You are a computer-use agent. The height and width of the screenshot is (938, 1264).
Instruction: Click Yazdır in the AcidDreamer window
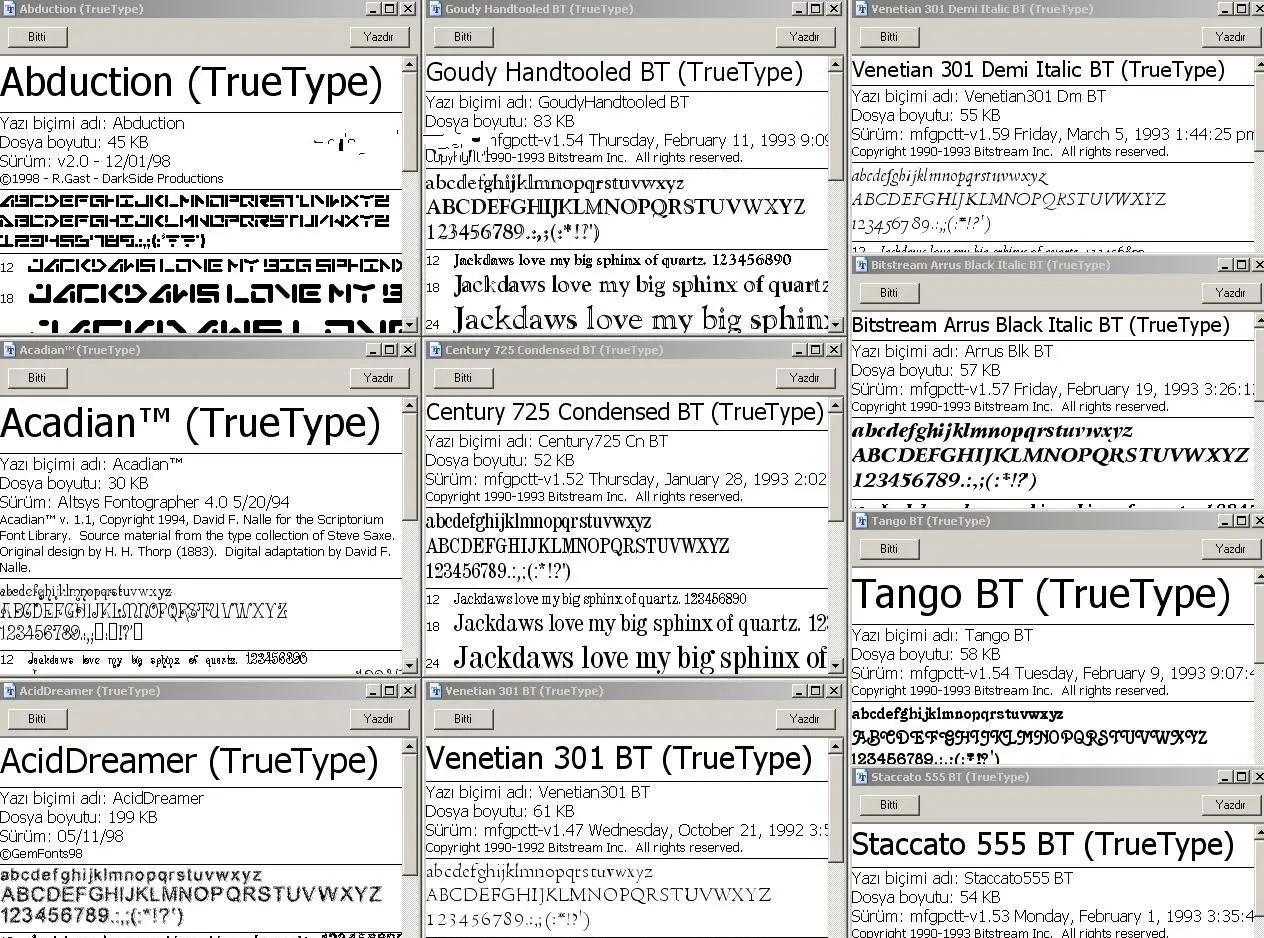pos(379,719)
